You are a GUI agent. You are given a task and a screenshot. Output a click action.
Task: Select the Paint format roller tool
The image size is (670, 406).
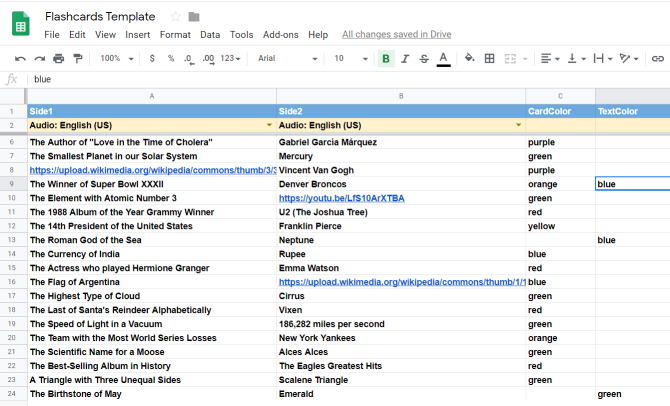pos(78,59)
